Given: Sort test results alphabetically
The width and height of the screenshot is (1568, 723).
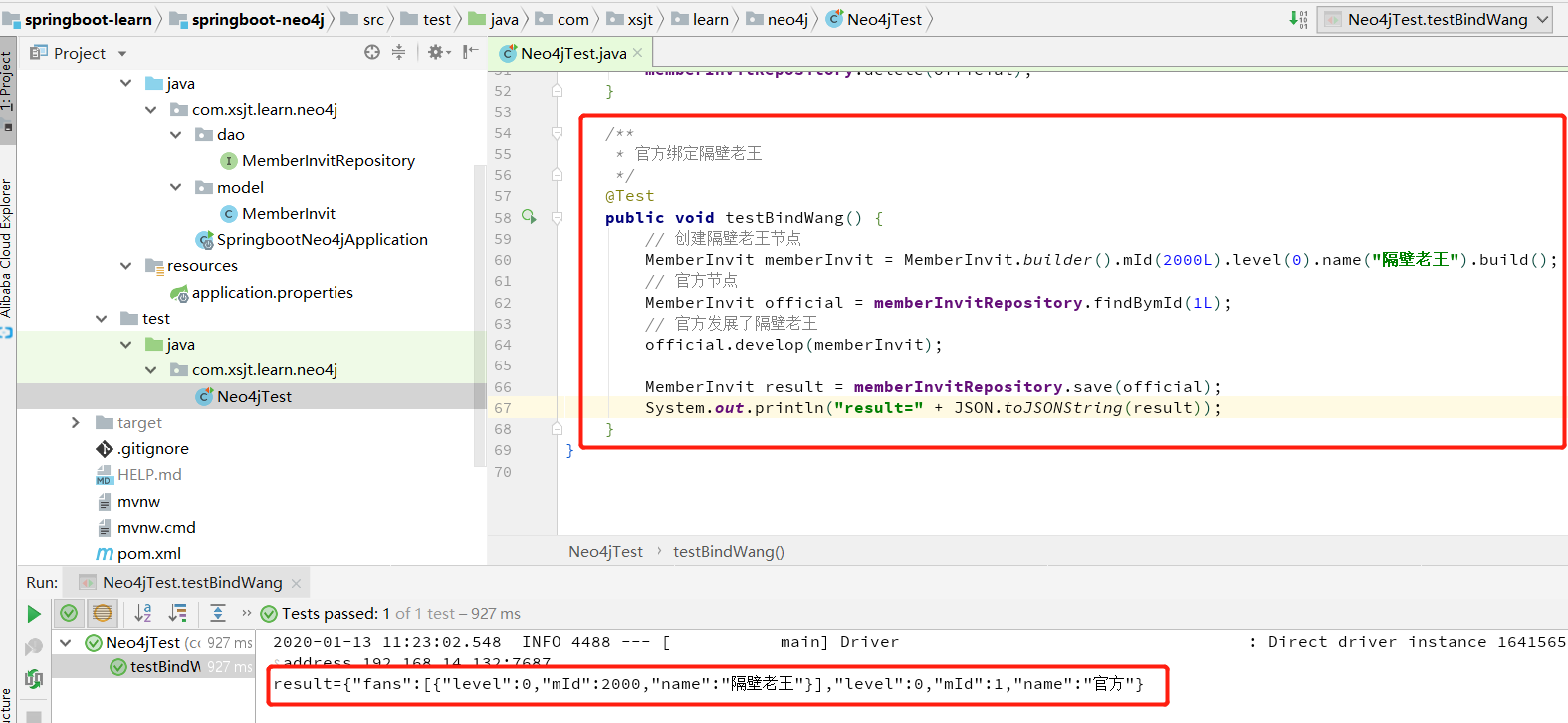Looking at the screenshot, I should pyautogui.click(x=143, y=613).
